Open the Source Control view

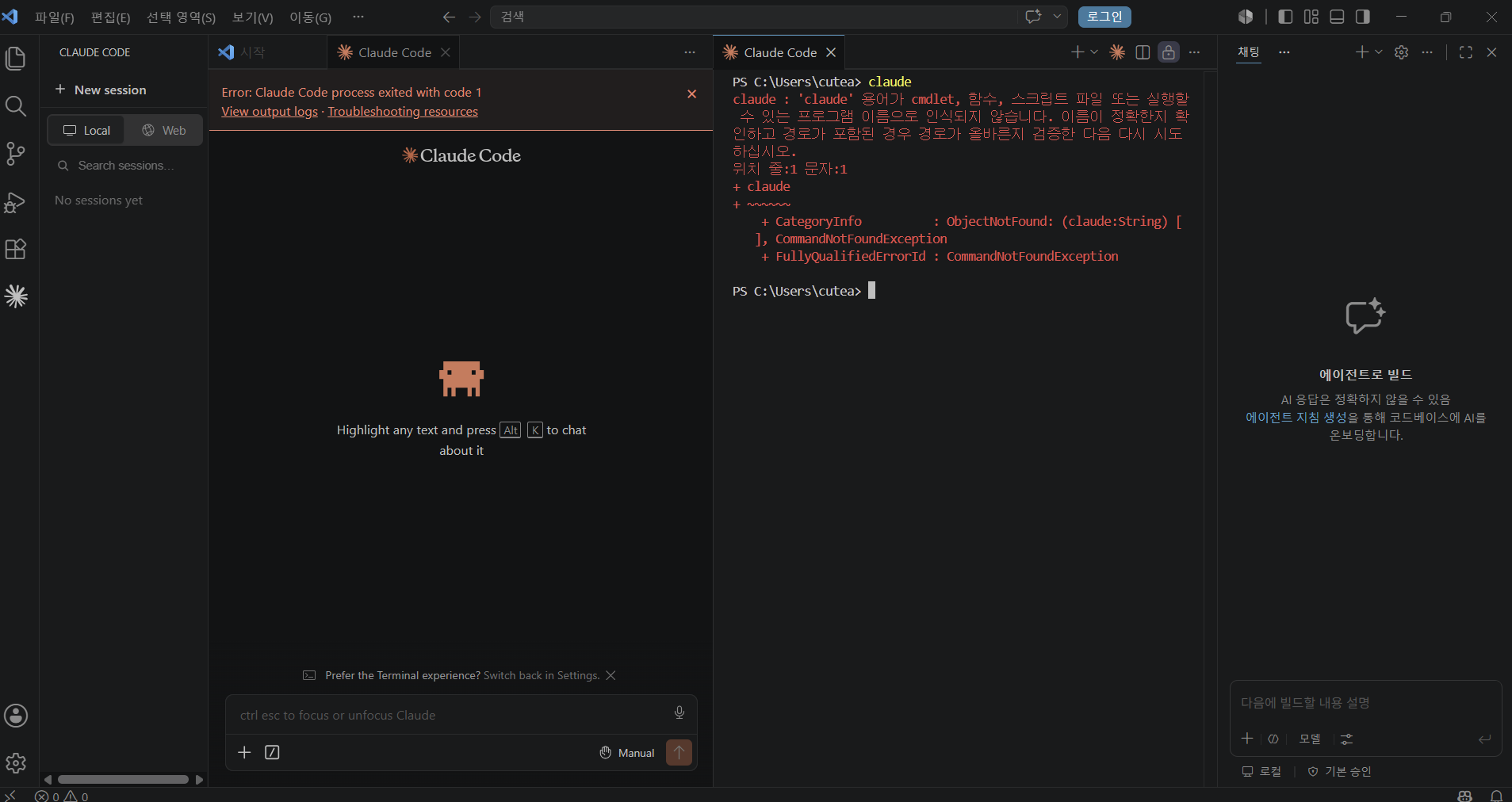click(x=16, y=154)
